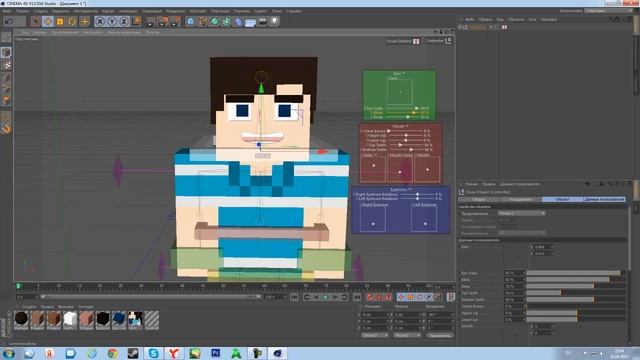The height and width of the screenshot is (360, 640).
Task: Click the Undo arrow in the top toolbar
Action: click(x=9, y=21)
